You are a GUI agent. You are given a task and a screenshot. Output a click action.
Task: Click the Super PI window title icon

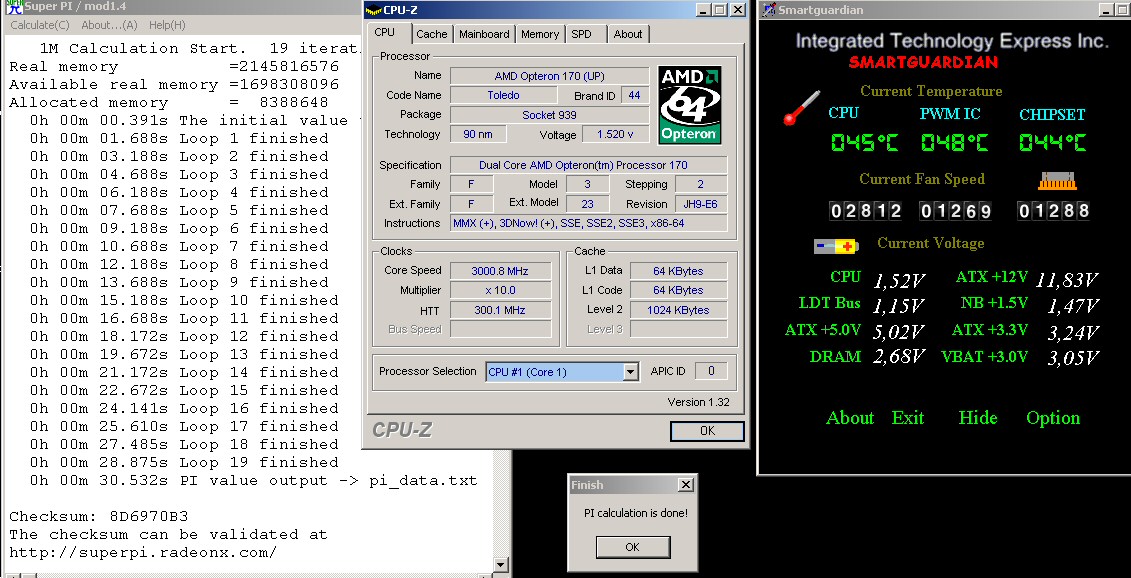pyautogui.click(x=14, y=8)
